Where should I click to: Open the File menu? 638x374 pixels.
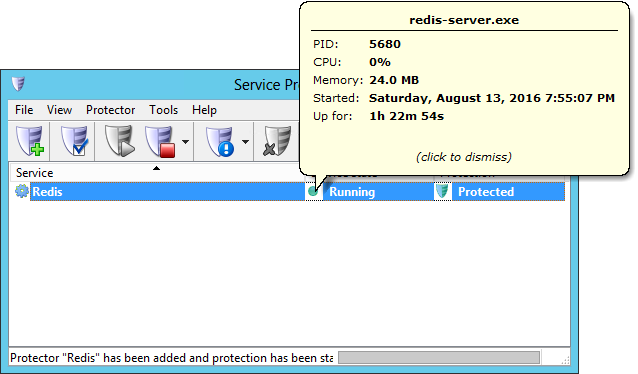(x=24, y=110)
